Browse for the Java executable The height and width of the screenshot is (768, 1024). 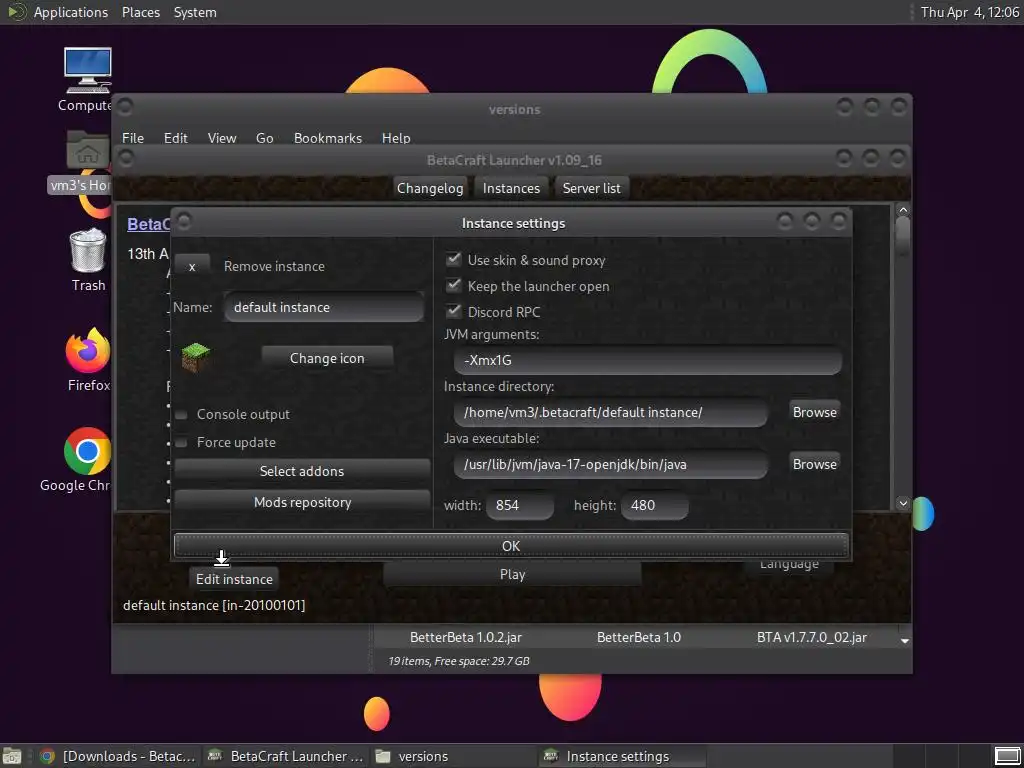(814, 464)
